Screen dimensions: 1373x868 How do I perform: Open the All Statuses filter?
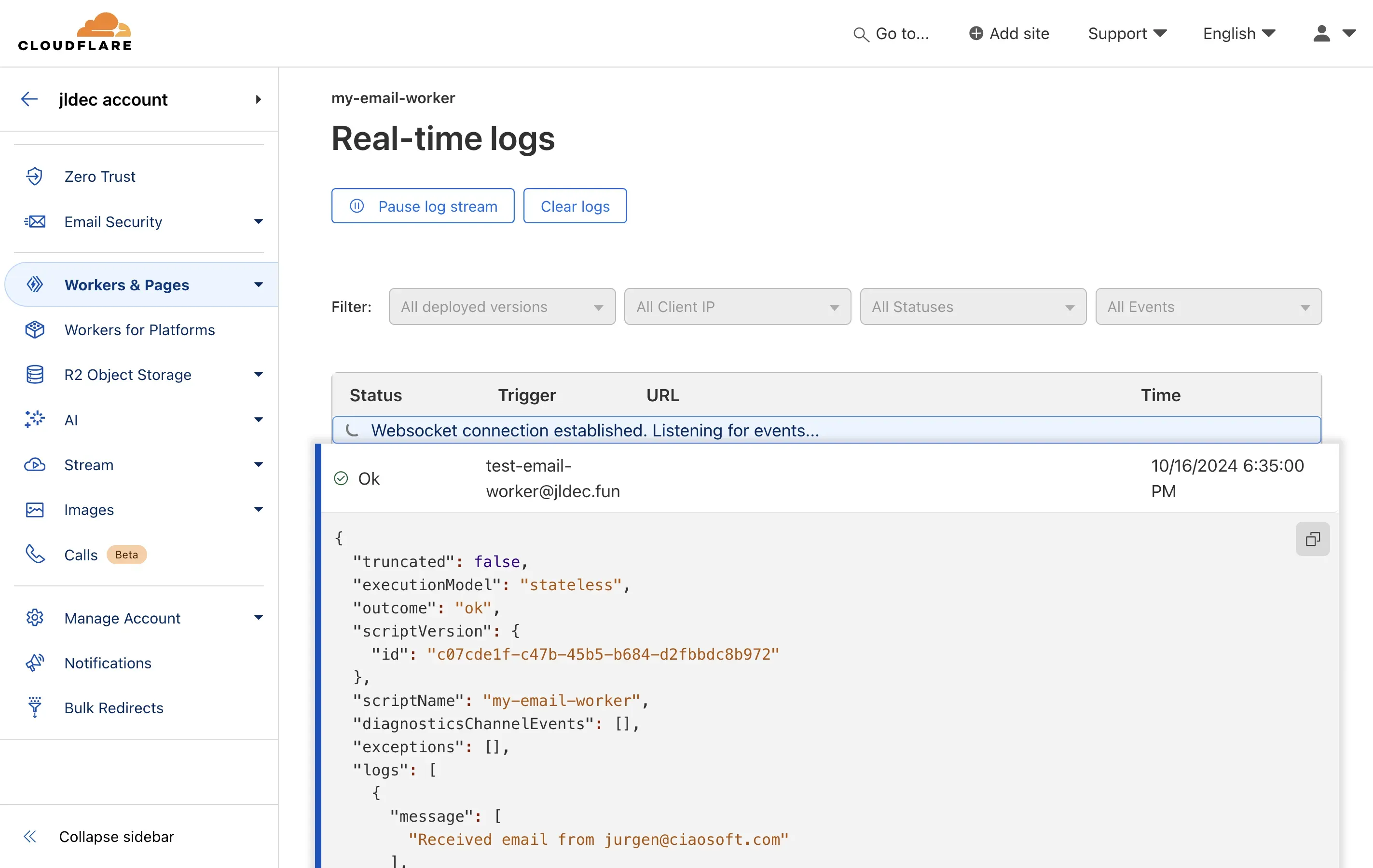coord(973,307)
